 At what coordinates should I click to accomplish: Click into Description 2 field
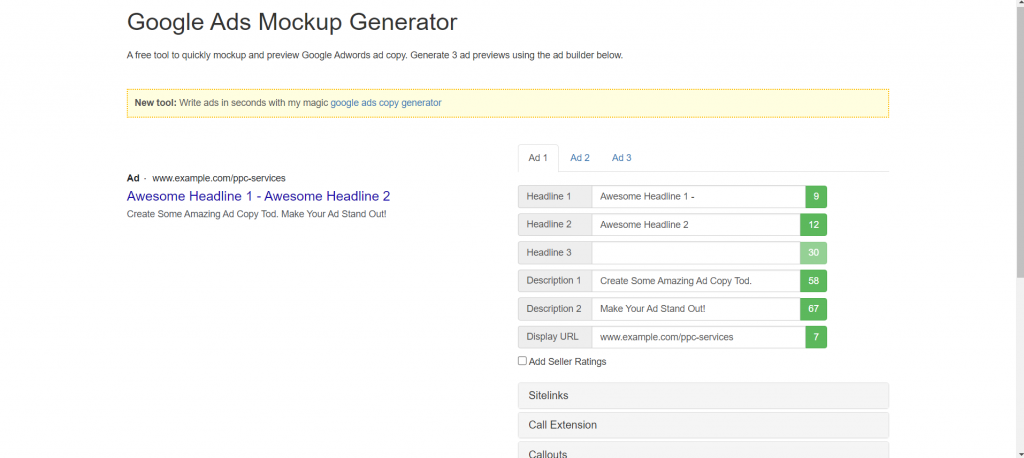coord(696,309)
